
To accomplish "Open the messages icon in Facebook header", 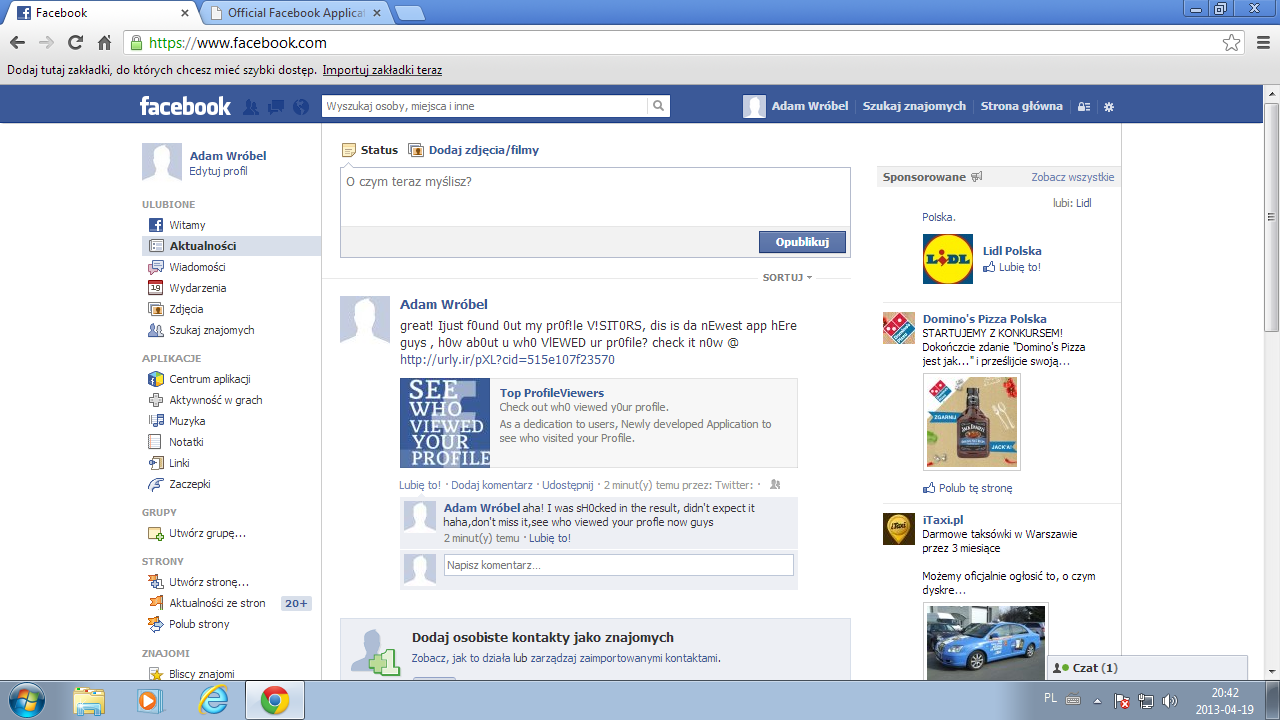I will [x=276, y=107].
